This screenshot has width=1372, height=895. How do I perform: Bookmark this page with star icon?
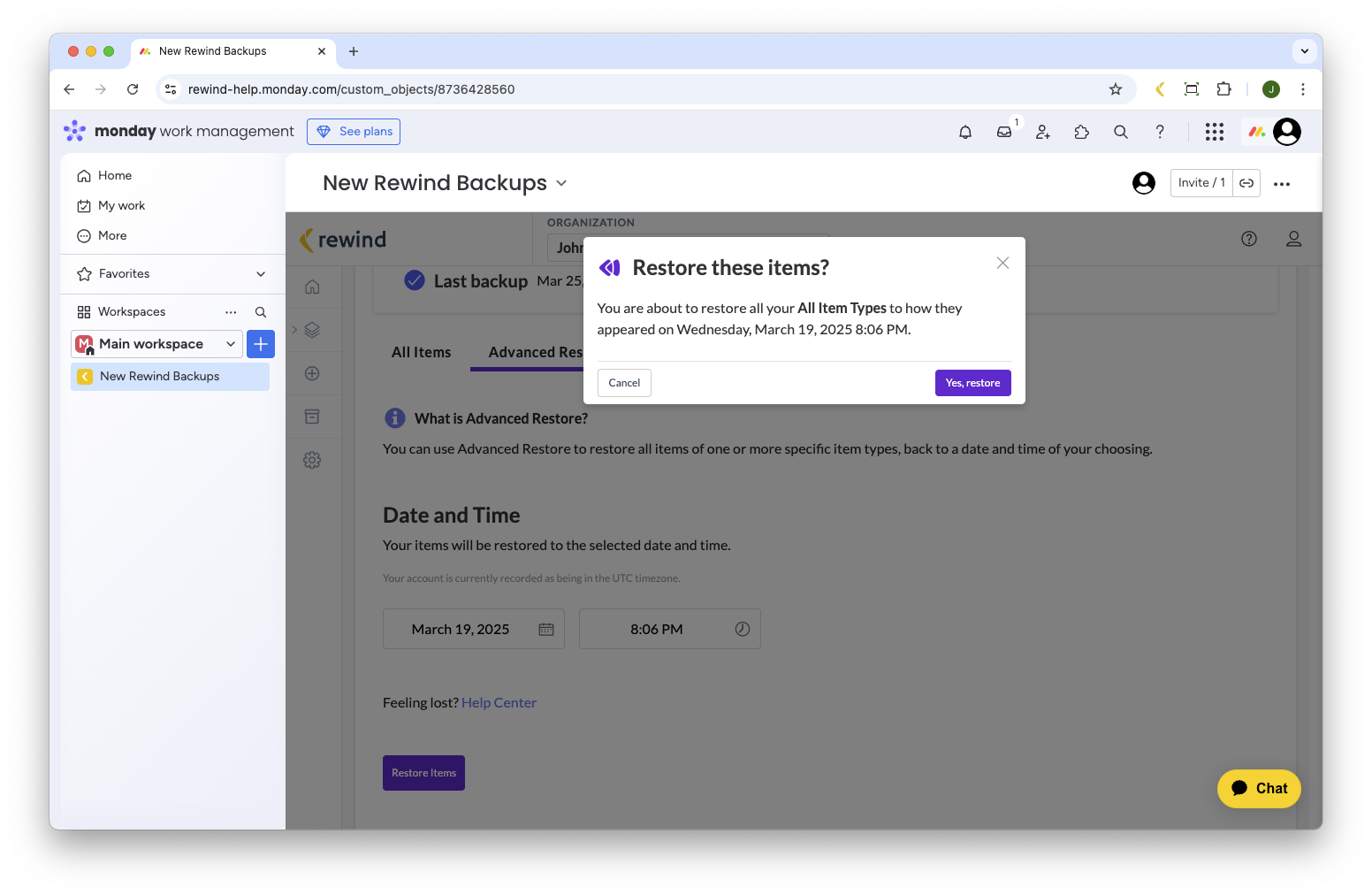1116,89
